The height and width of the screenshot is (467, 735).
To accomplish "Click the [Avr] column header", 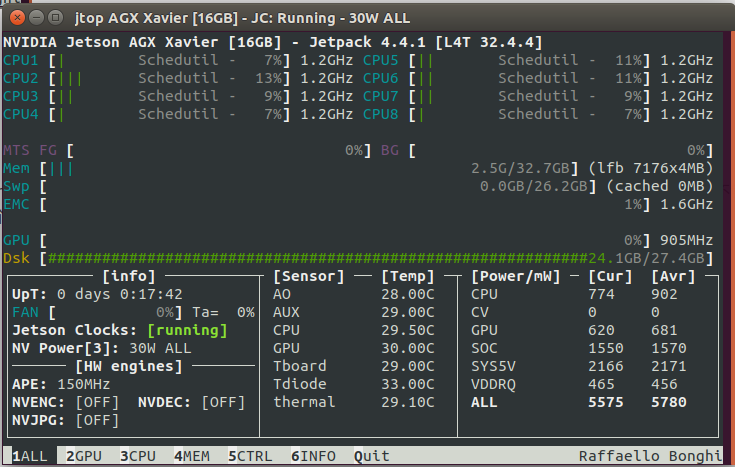I will tap(674, 276).
